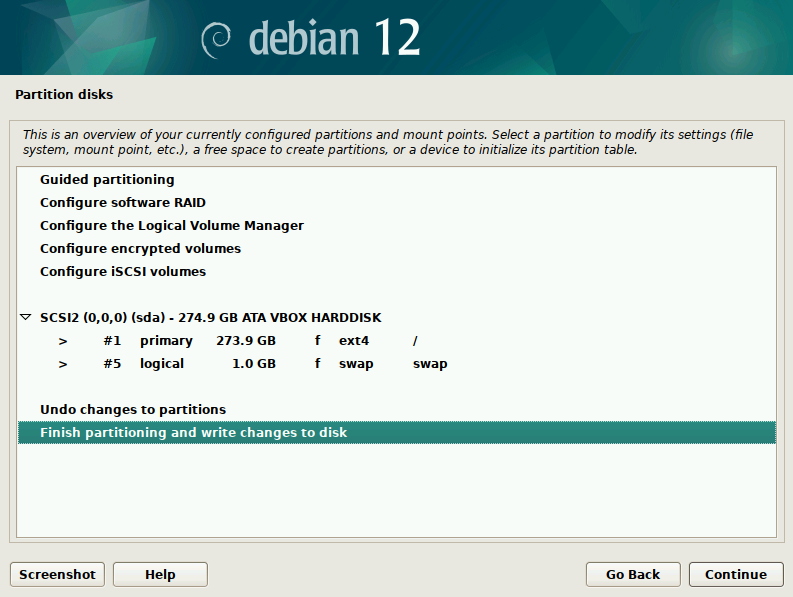Click the Debian swirl logo
The width and height of the screenshot is (793, 597).
click(x=216, y=40)
